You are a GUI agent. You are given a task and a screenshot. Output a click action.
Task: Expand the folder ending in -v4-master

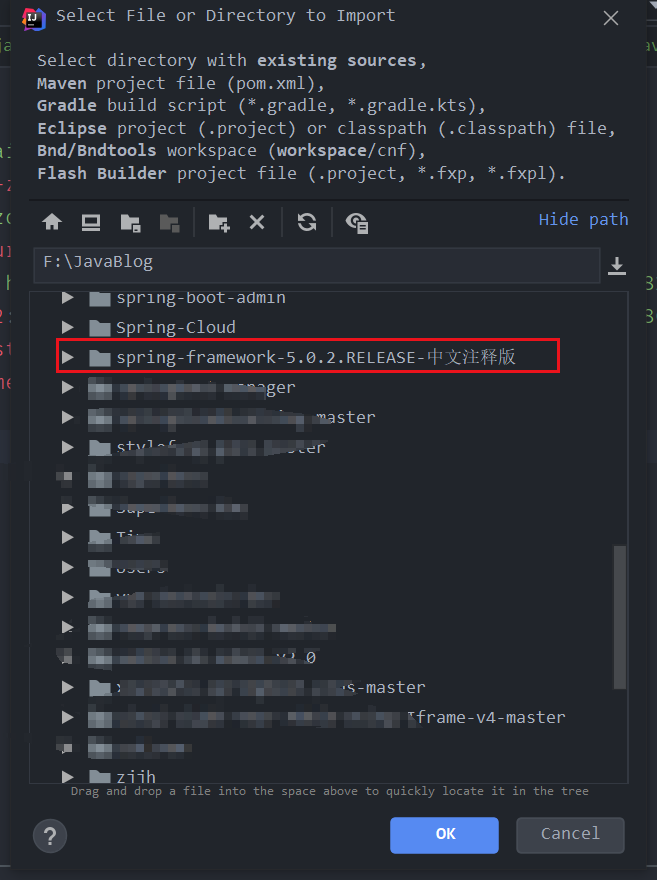pos(68,717)
